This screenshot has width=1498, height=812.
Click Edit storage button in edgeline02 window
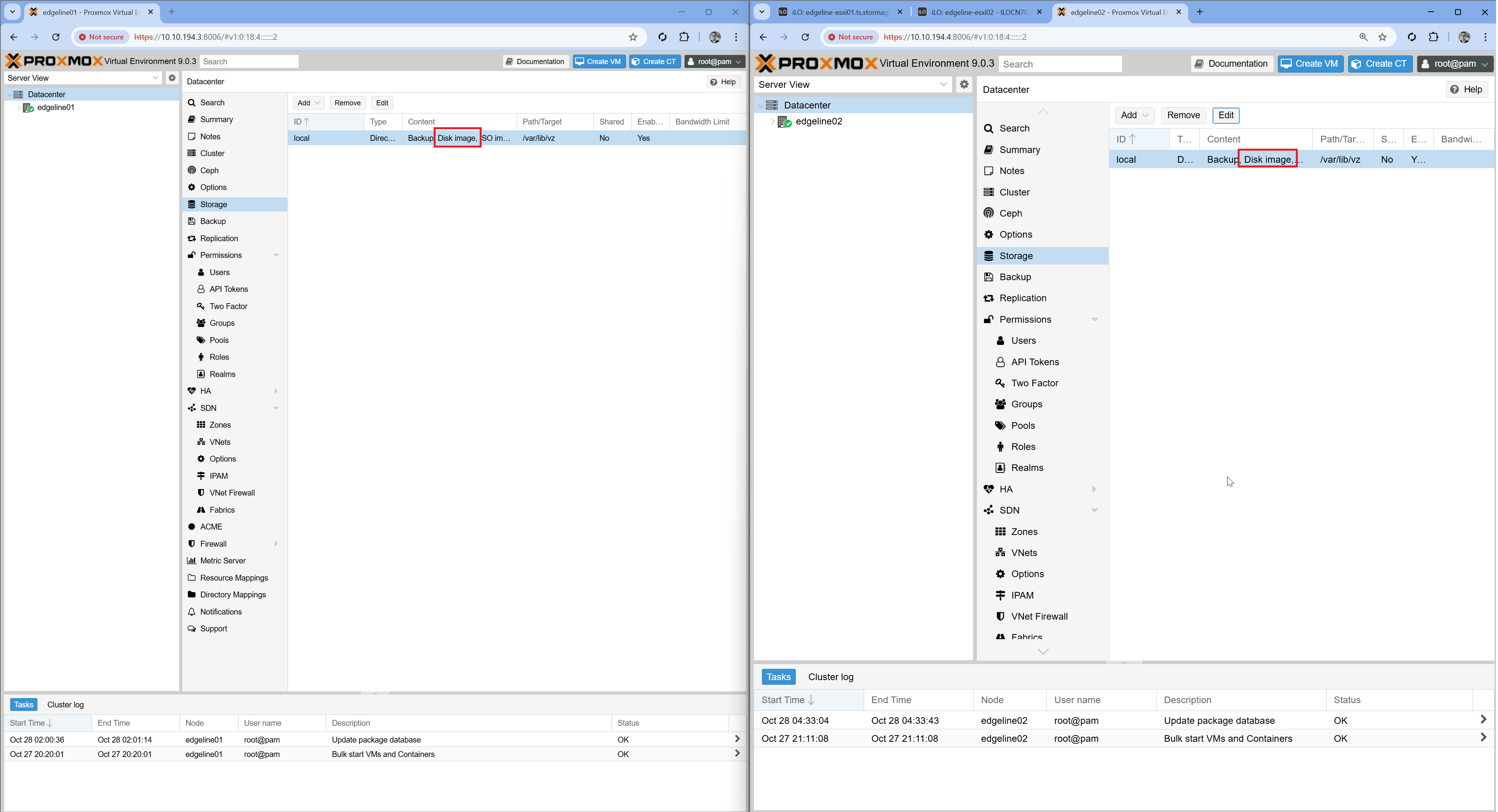tap(1226, 115)
